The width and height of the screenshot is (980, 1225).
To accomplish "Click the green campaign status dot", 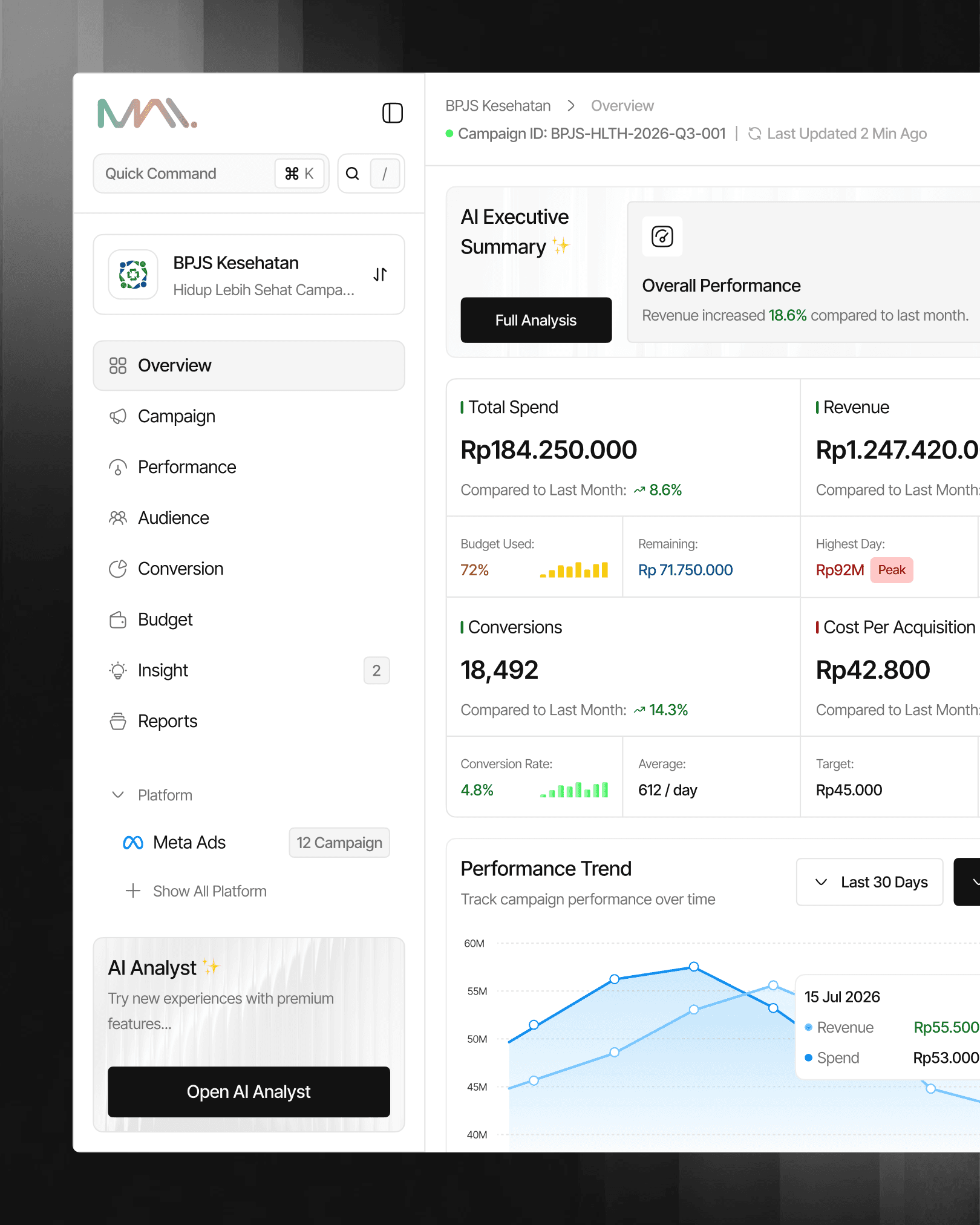I will (x=449, y=134).
